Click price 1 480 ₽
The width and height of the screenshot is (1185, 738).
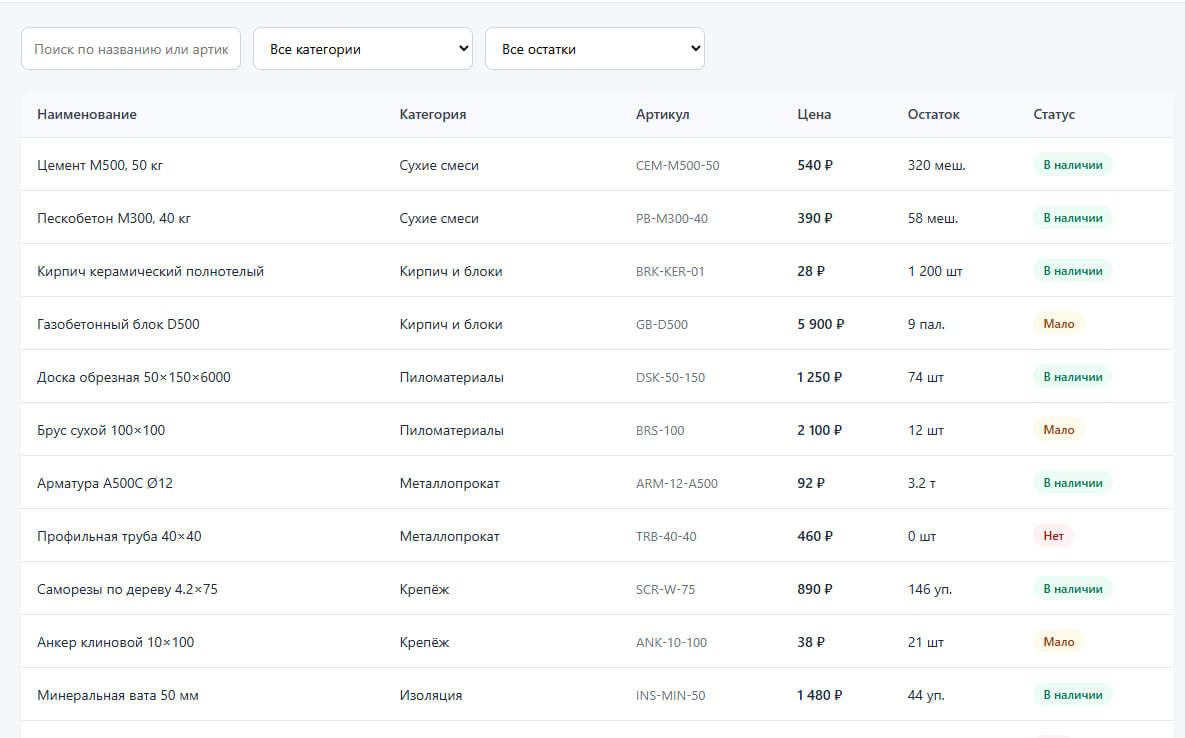pos(819,694)
